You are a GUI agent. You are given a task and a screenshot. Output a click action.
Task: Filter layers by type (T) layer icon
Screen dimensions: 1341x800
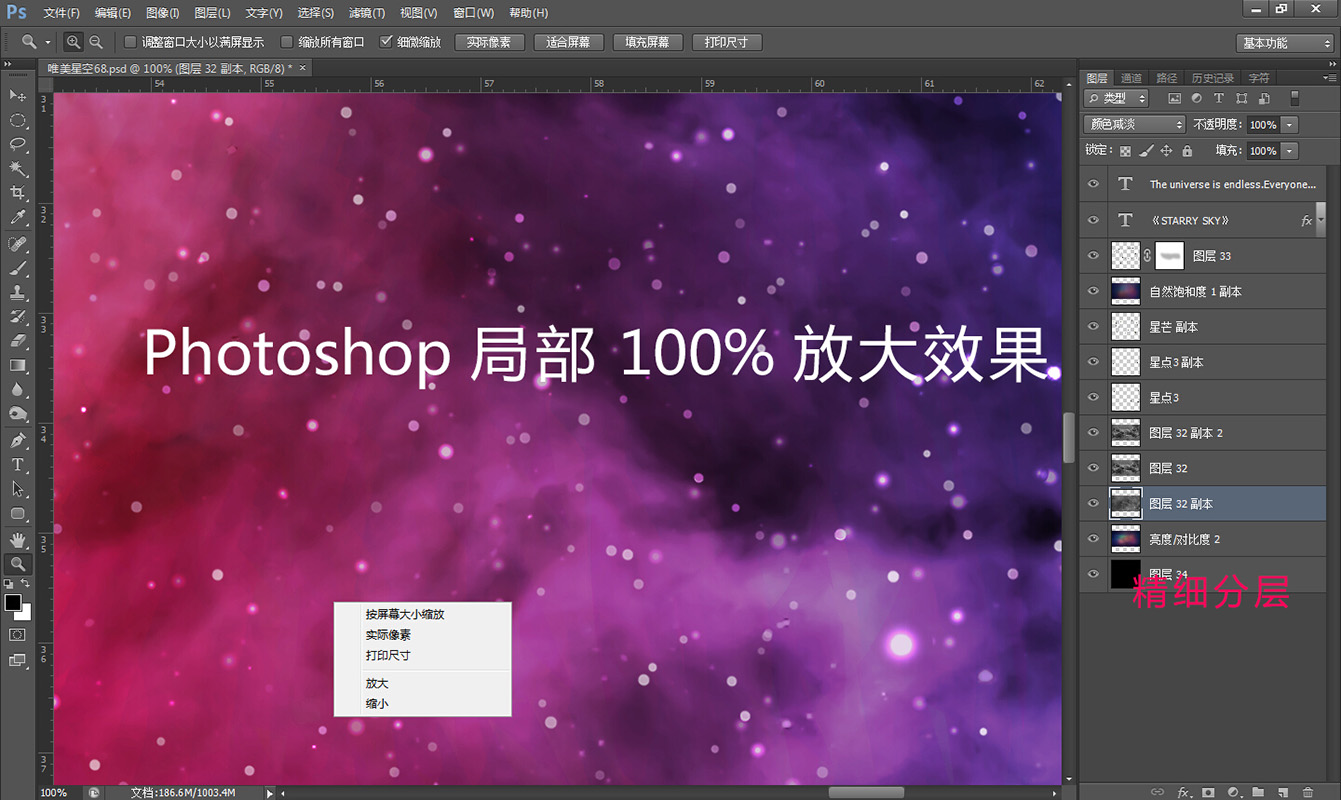1218,98
